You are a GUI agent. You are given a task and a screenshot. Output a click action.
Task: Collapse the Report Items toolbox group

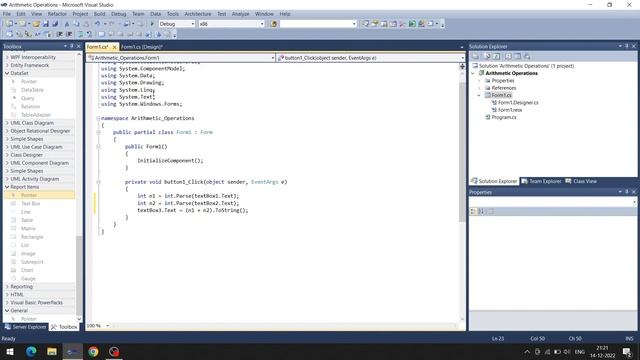click(7, 187)
